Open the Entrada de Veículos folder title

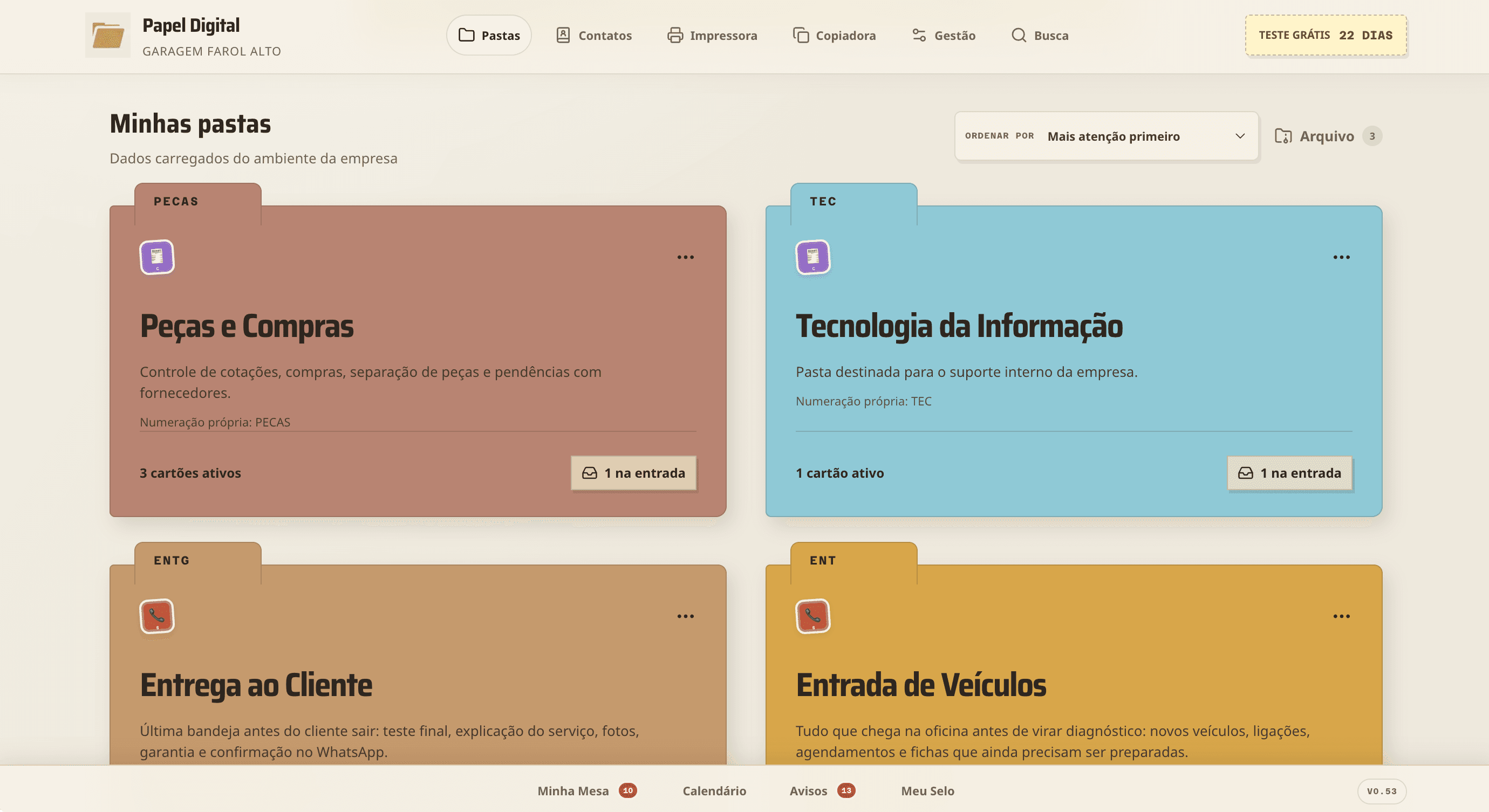coord(921,685)
